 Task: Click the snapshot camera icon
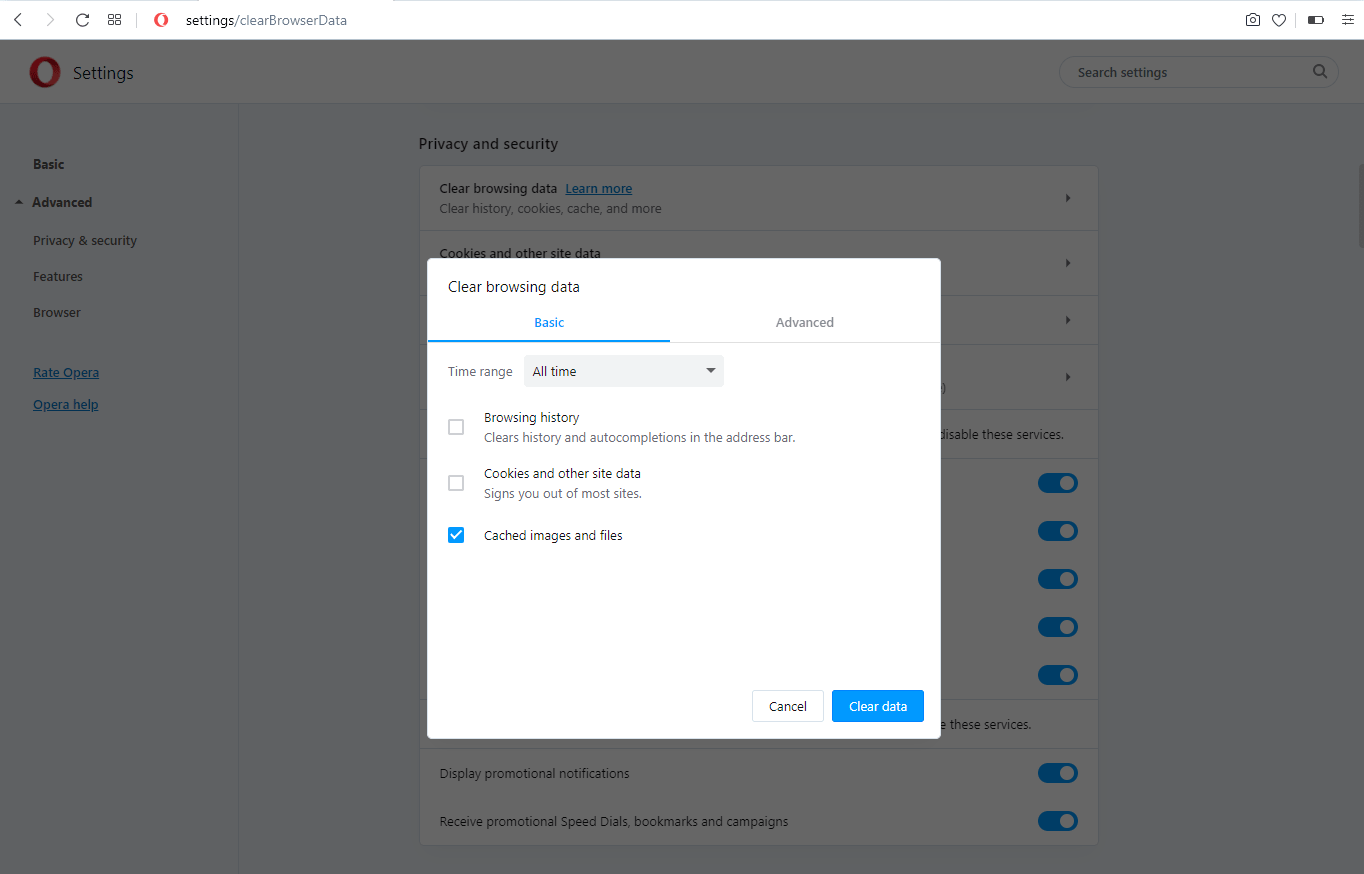(1252, 20)
